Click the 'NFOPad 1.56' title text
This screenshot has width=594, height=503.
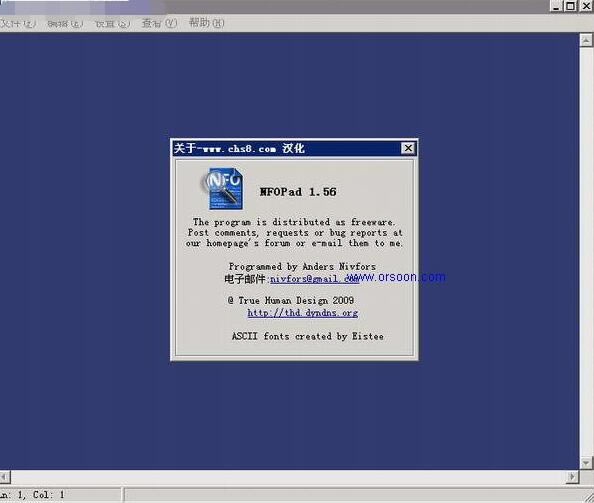298,192
